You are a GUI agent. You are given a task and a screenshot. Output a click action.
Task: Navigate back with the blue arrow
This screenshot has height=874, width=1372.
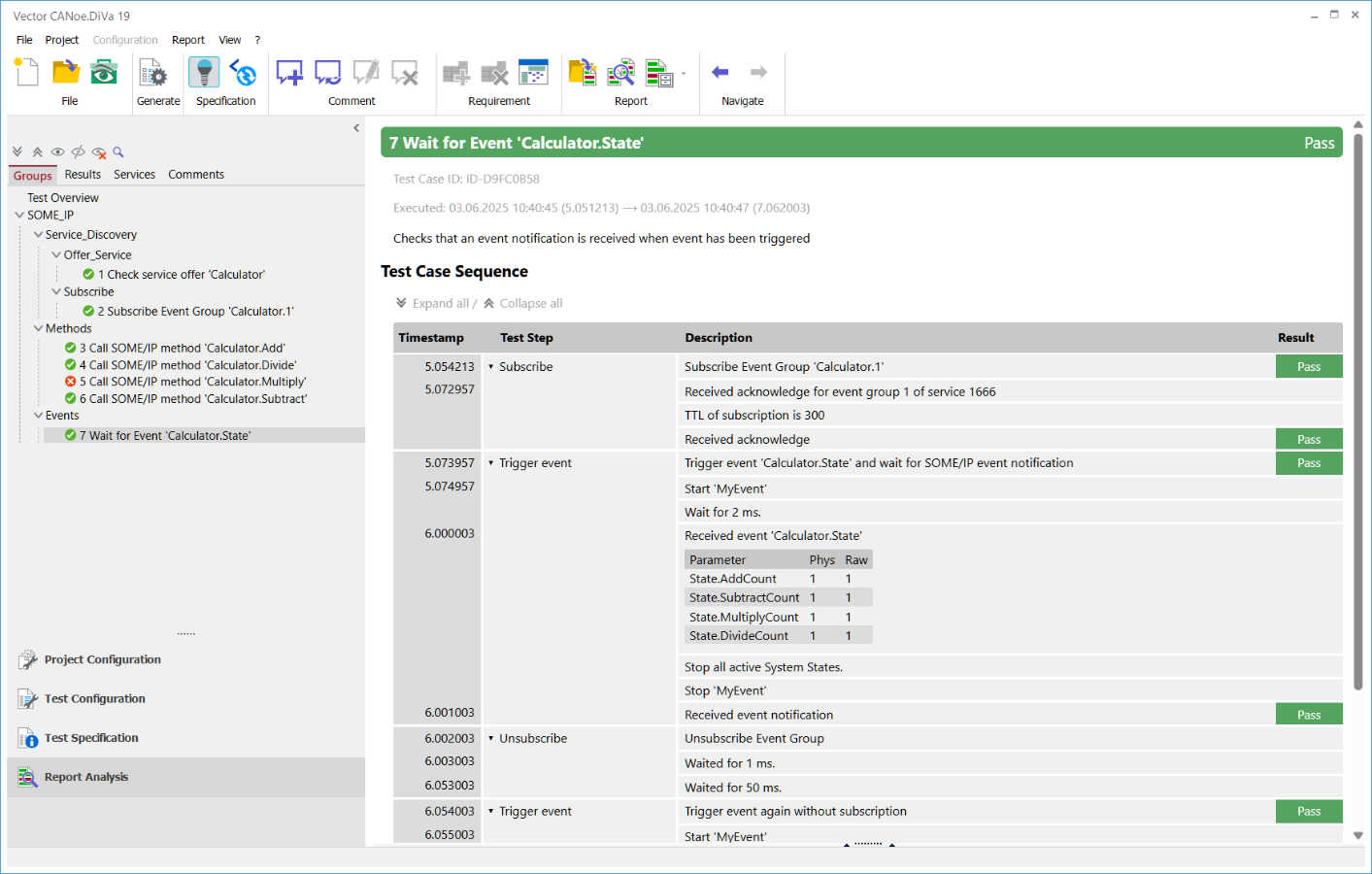point(720,72)
